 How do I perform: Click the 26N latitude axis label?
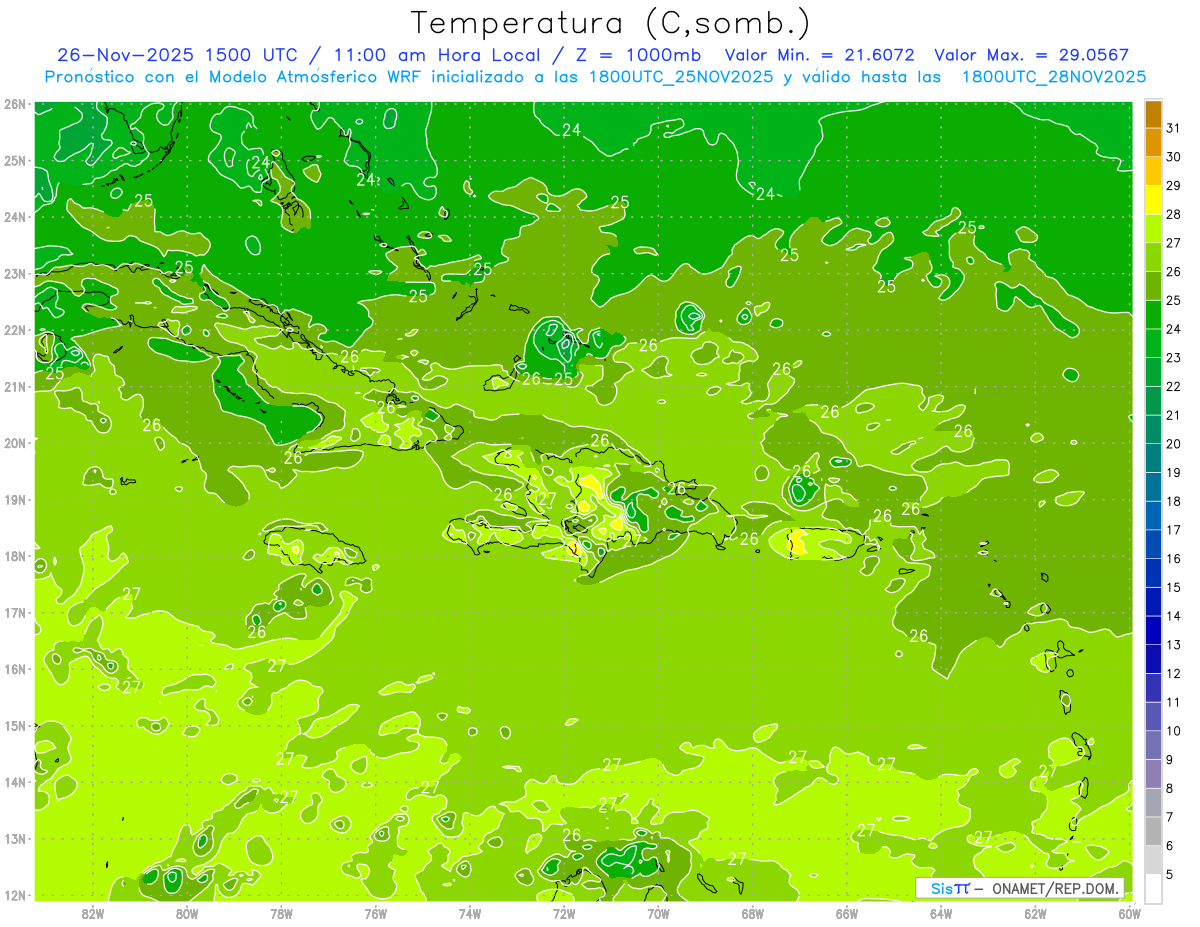14,104
